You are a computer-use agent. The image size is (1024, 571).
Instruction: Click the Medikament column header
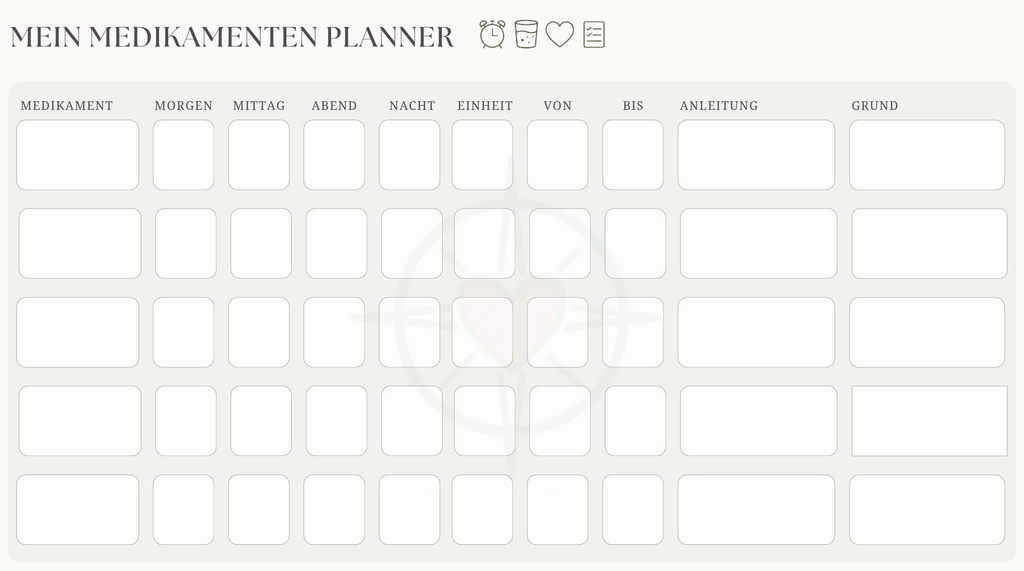[67, 106]
